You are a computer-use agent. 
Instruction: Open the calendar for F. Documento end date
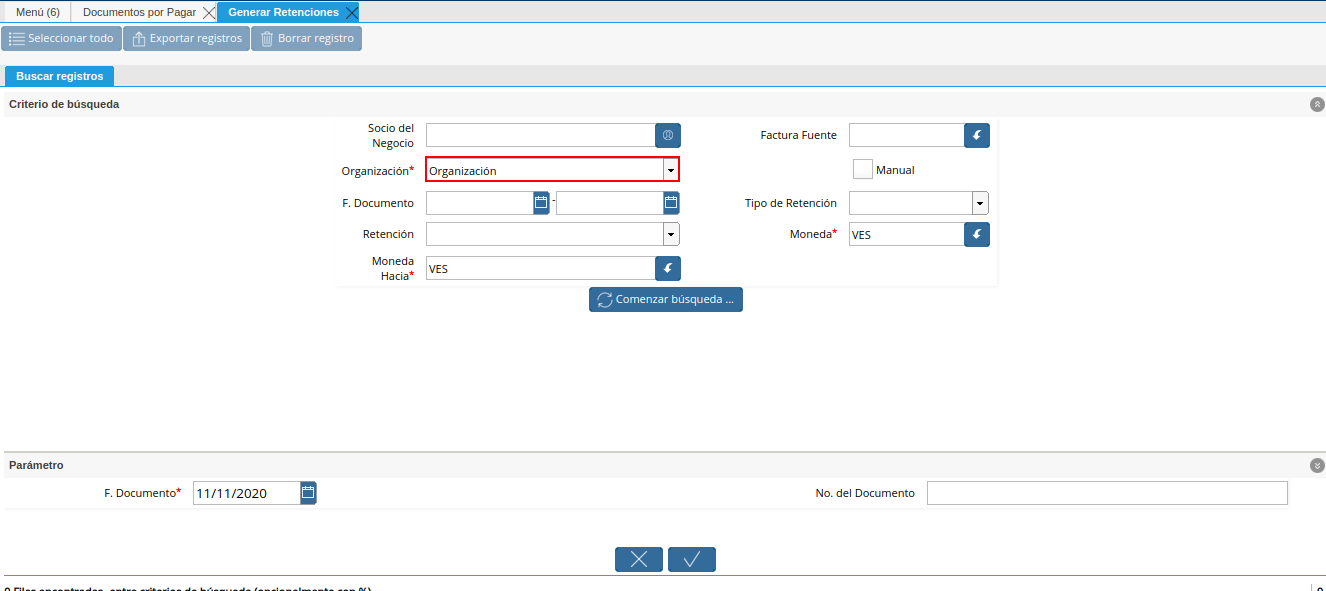point(669,202)
